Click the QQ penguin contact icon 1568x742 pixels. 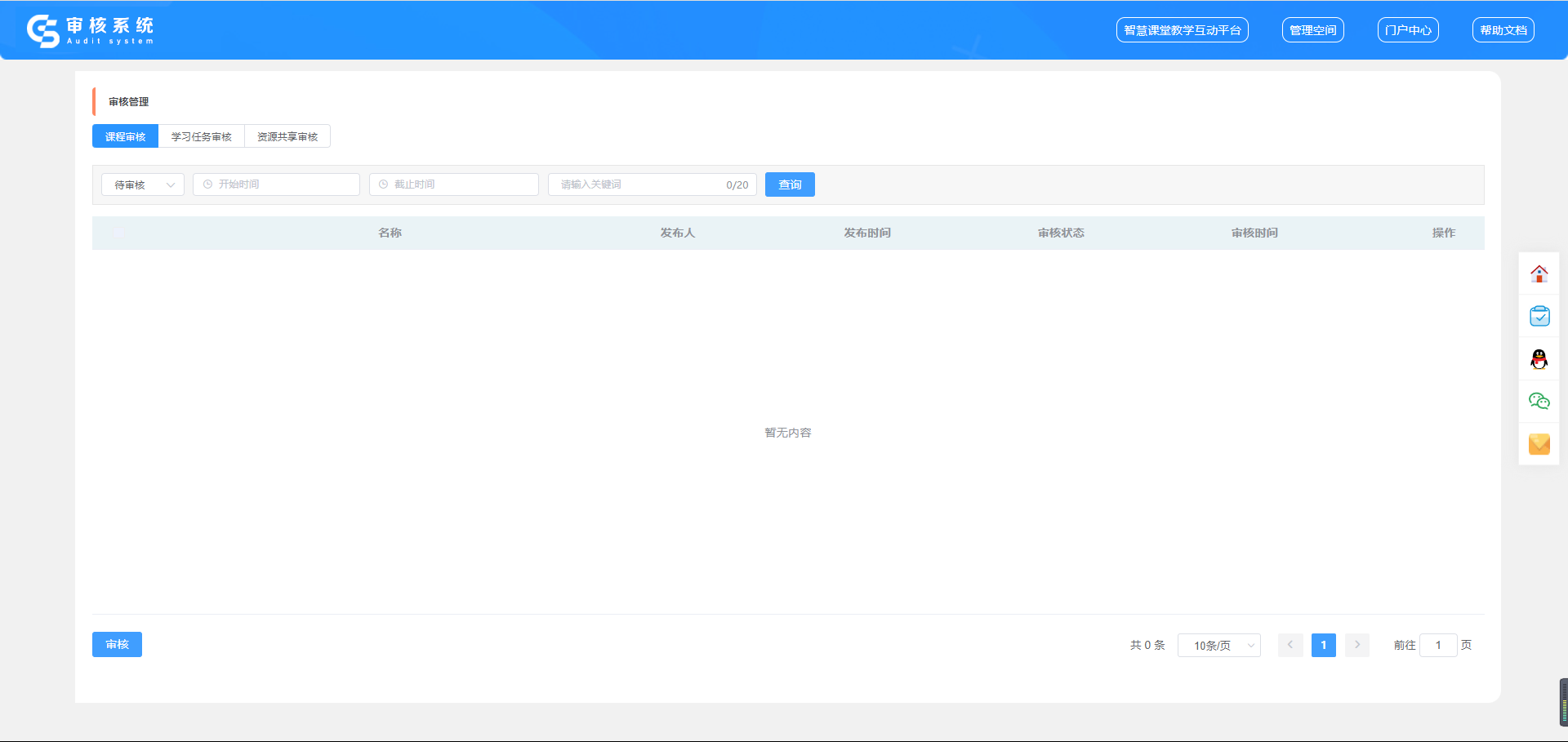[1539, 359]
